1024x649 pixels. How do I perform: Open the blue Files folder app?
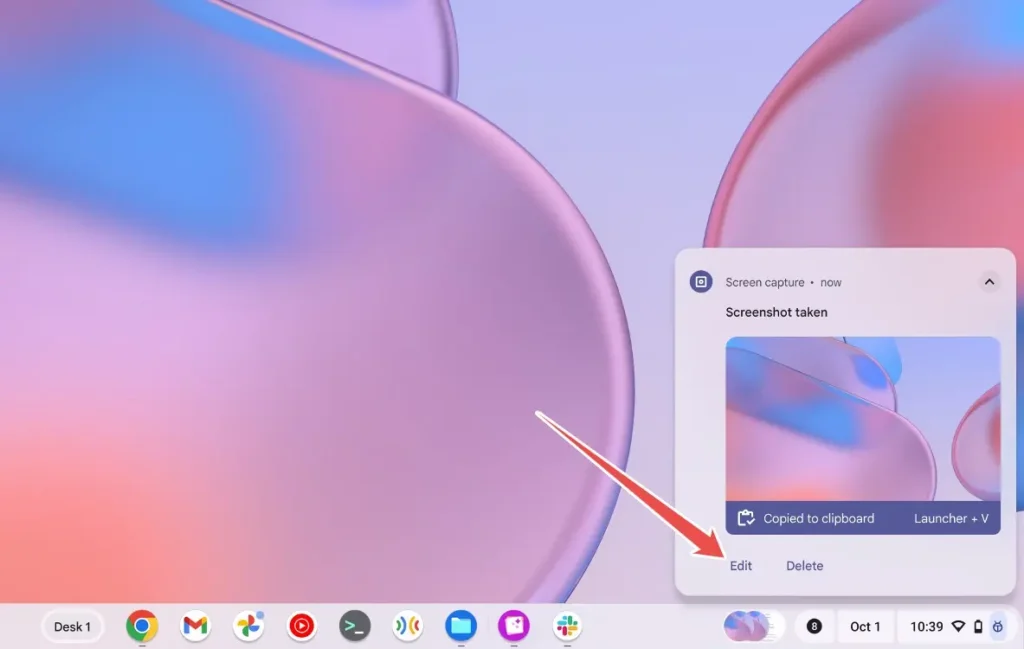[x=460, y=627]
